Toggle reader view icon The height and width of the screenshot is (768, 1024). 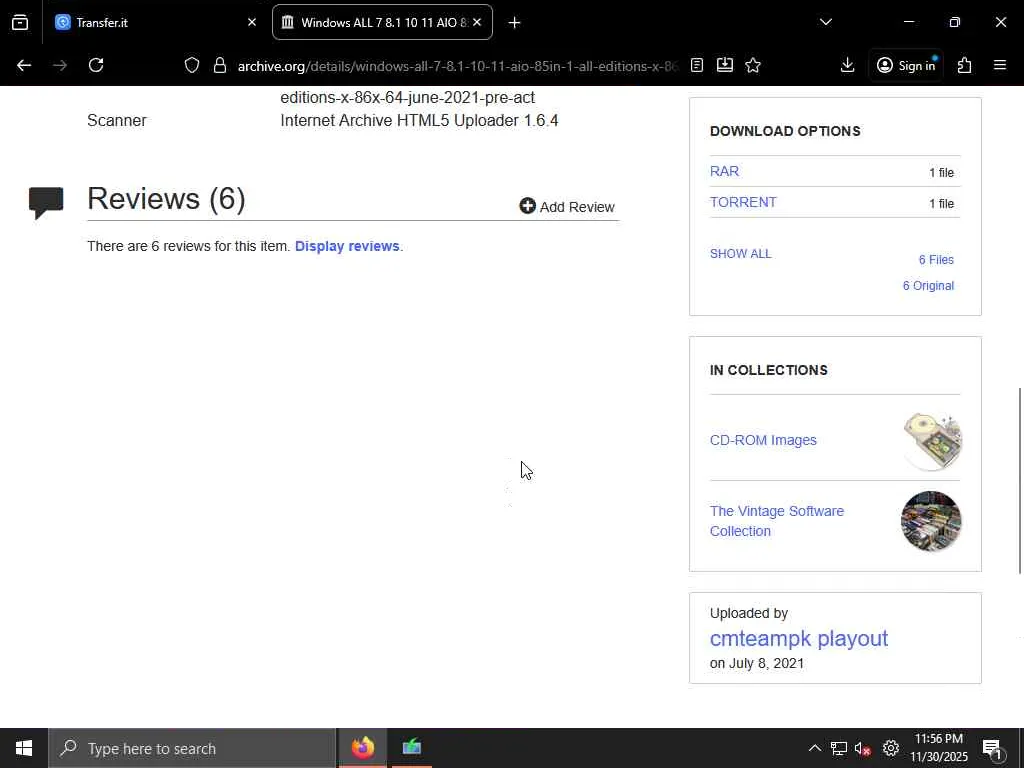pos(697,65)
